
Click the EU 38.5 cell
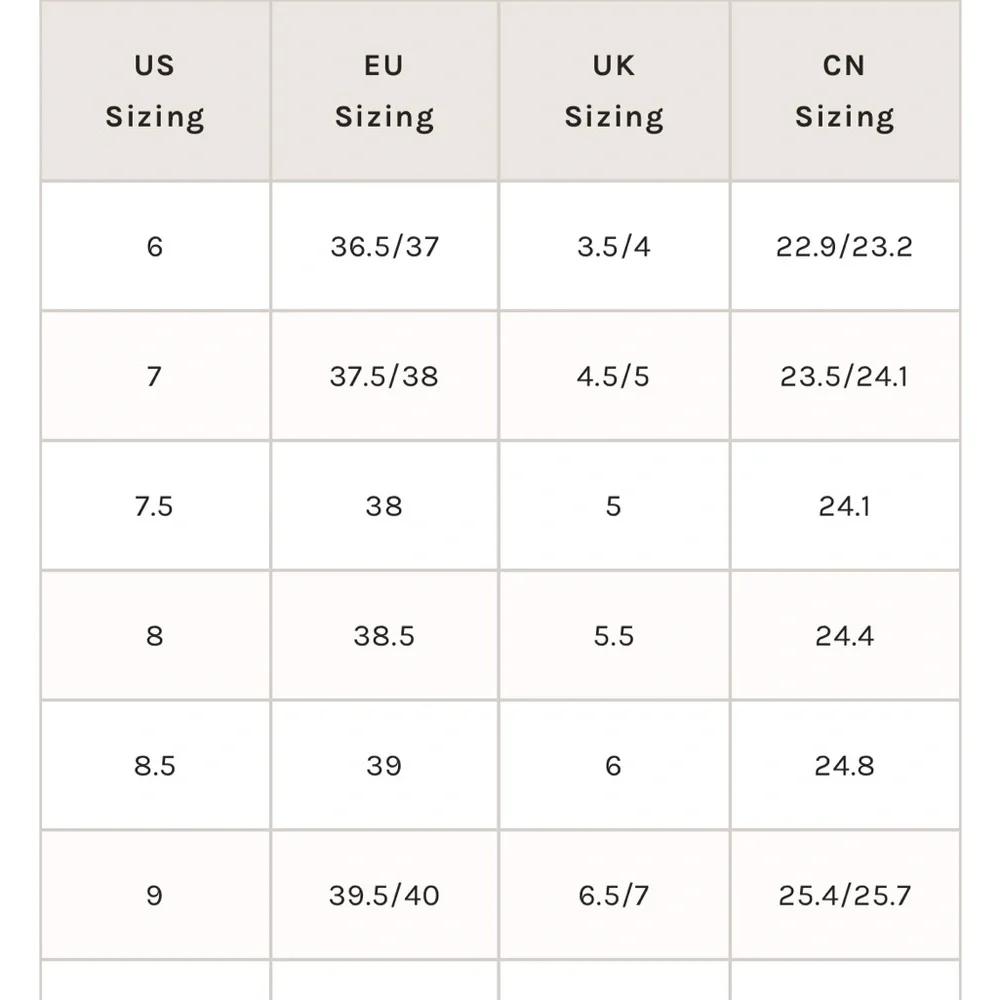point(385,636)
